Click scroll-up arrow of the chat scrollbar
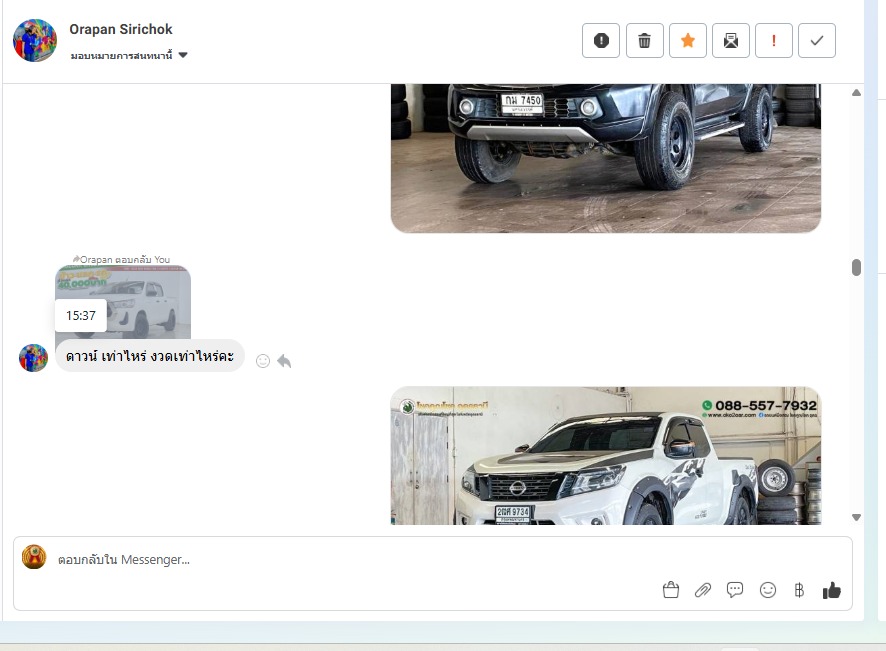 point(856,93)
